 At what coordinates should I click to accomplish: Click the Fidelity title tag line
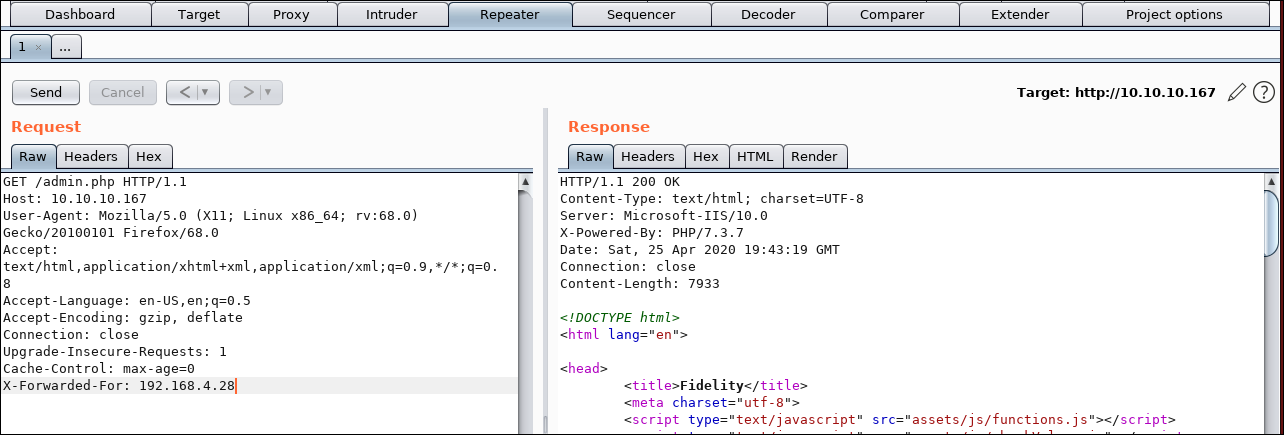[x=716, y=386]
